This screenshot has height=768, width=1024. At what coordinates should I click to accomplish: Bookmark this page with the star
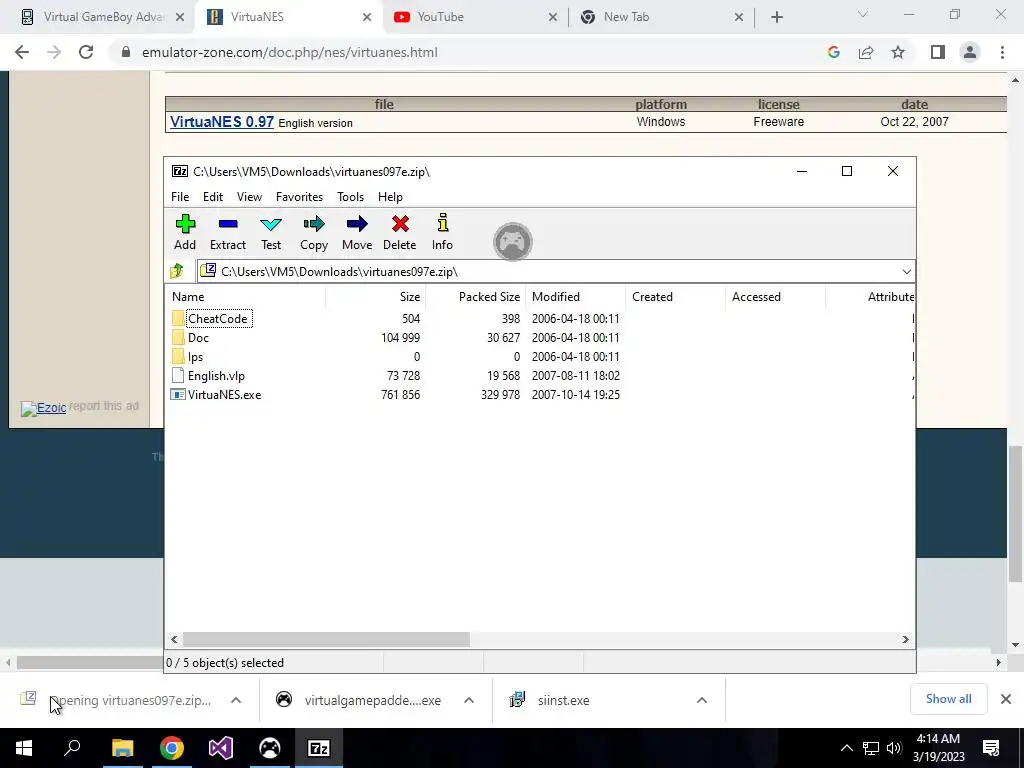click(898, 52)
